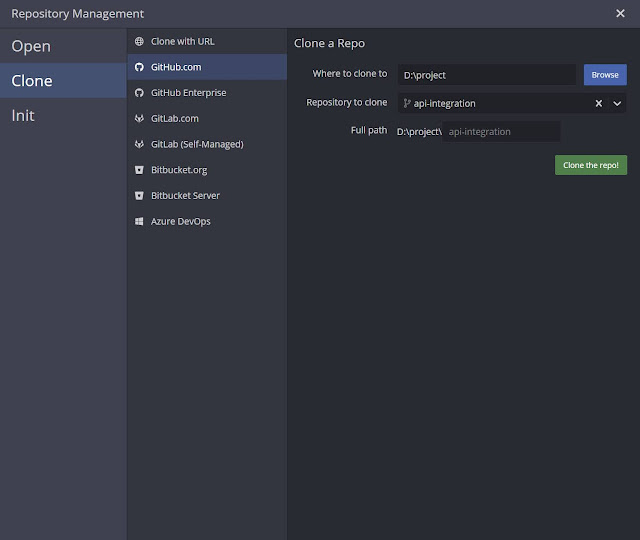Select the Clone tab
Screen dimensions: 640x540
pyautogui.click(x=63, y=80)
